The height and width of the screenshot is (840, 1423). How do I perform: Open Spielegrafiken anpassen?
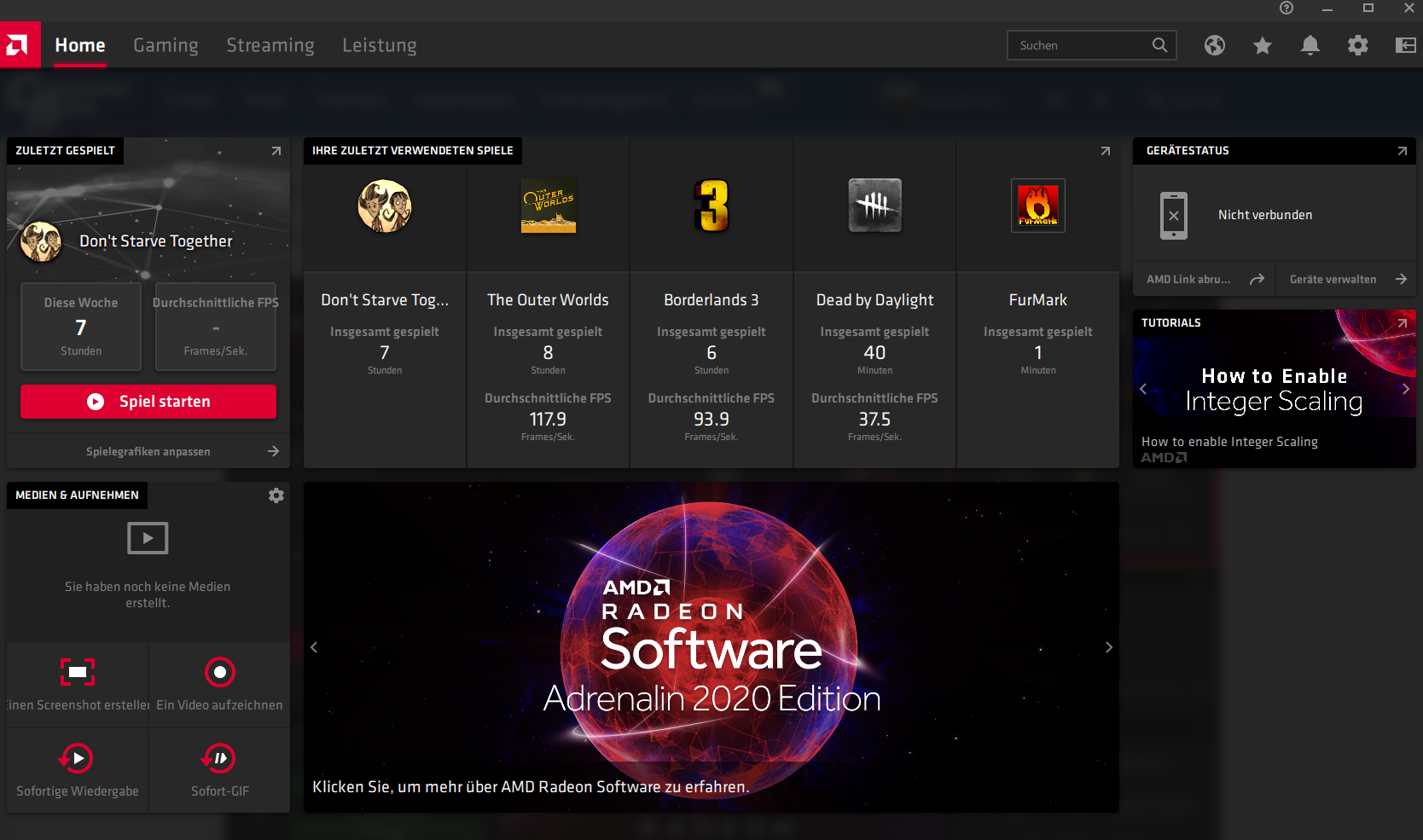(148, 451)
